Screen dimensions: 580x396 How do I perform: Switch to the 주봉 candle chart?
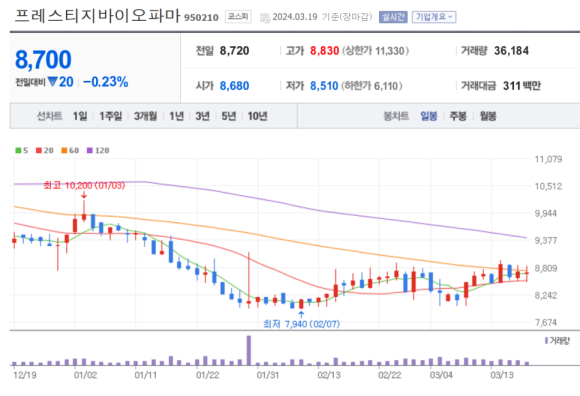(458, 116)
